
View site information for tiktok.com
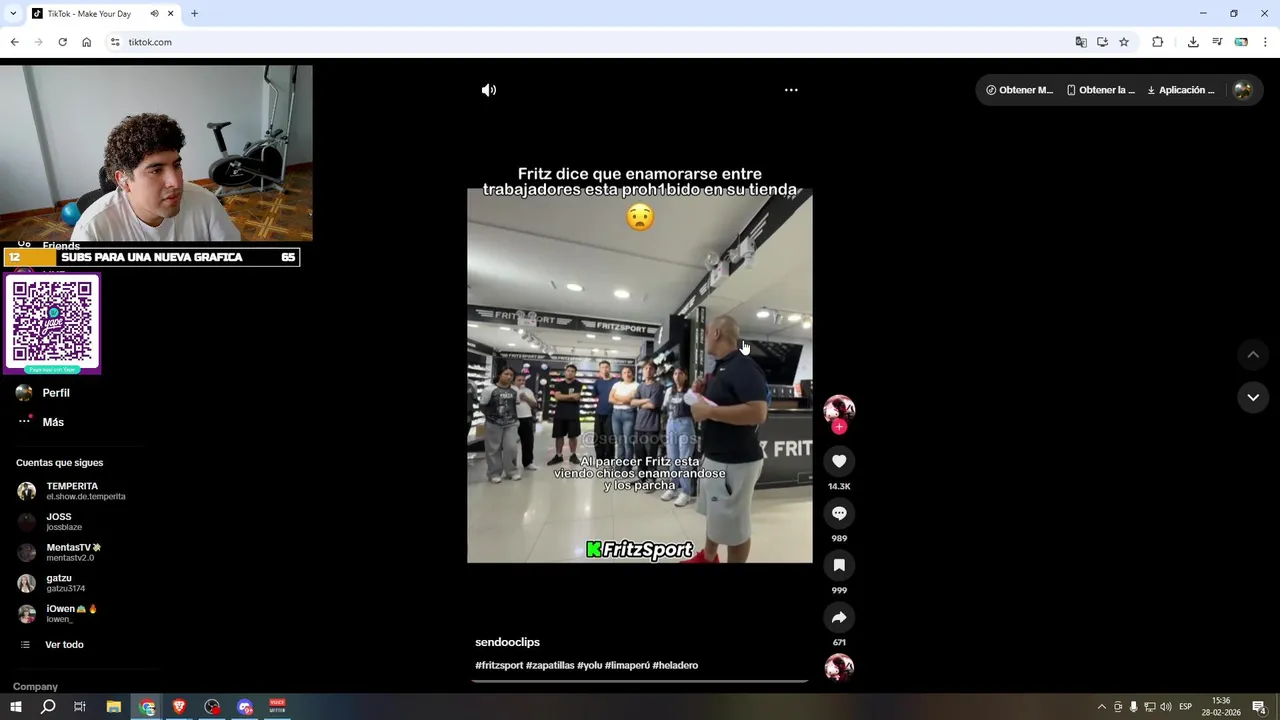(x=115, y=42)
